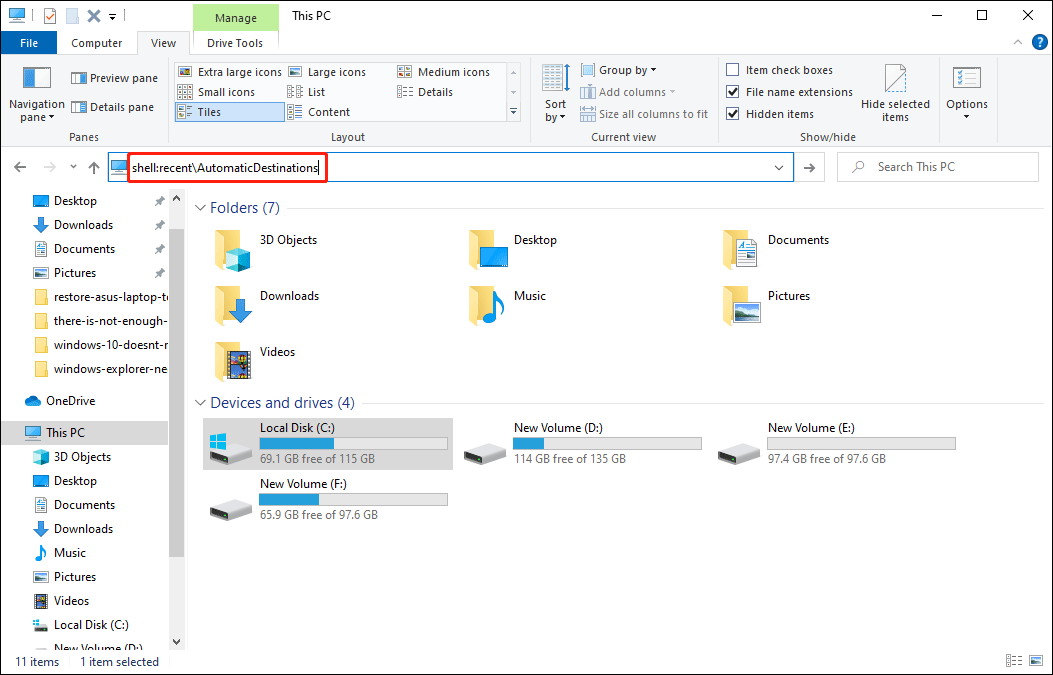Screen dimensions: 1053x675
Task: Open Local Disk (C:) in sidebar
Action: [91, 625]
